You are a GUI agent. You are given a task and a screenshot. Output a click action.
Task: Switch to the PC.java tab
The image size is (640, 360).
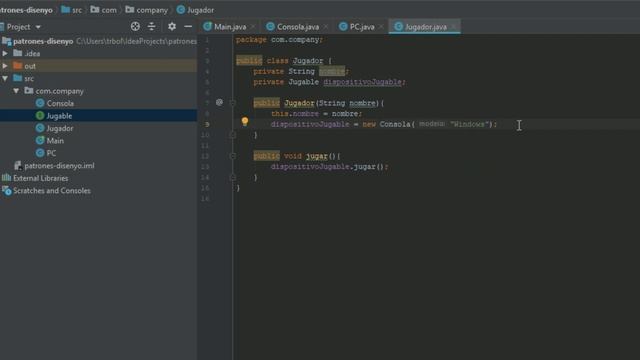362,27
